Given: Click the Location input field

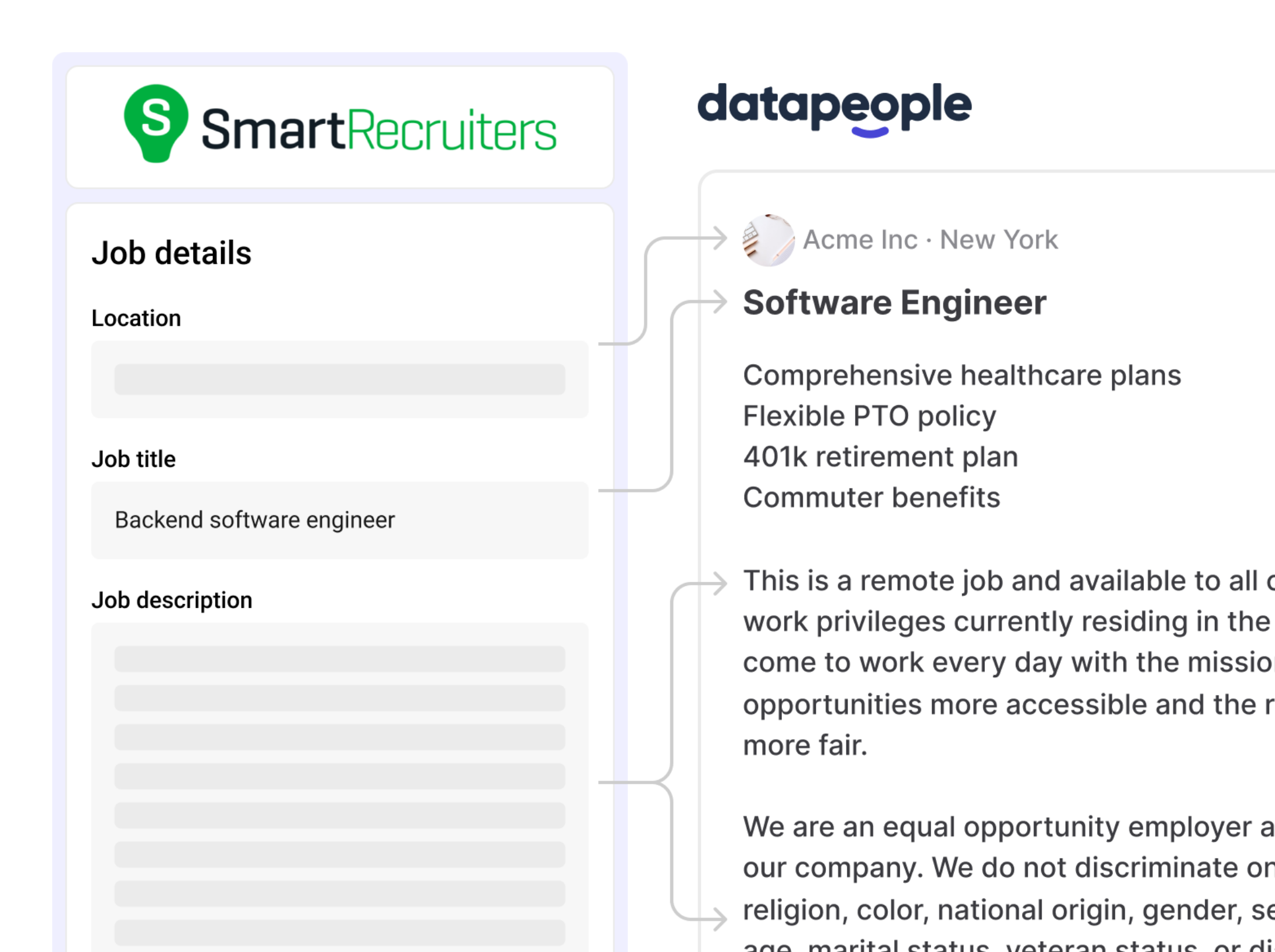Looking at the screenshot, I should (x=339, y=380).
